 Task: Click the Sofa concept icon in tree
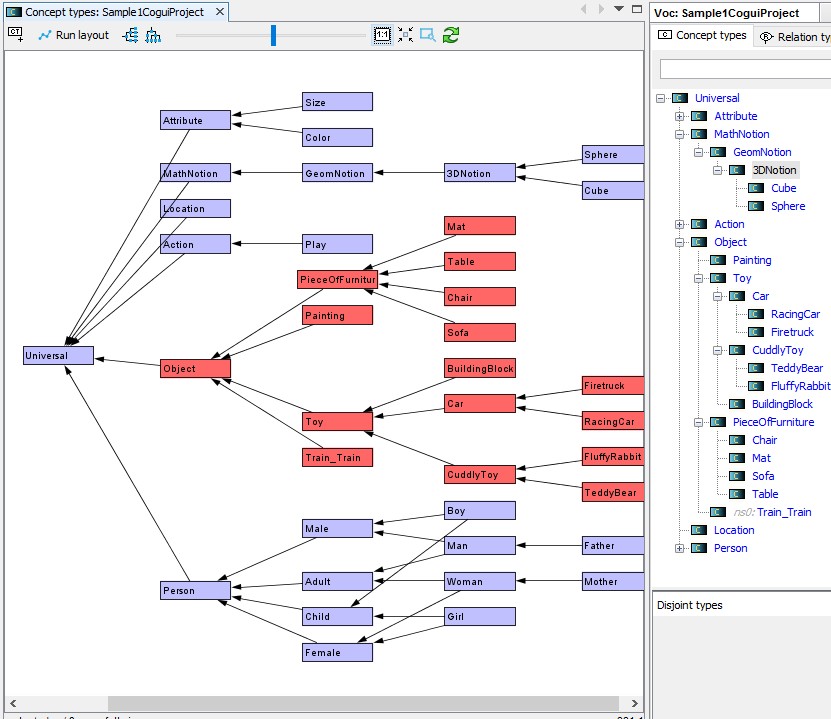coord(737,476)
